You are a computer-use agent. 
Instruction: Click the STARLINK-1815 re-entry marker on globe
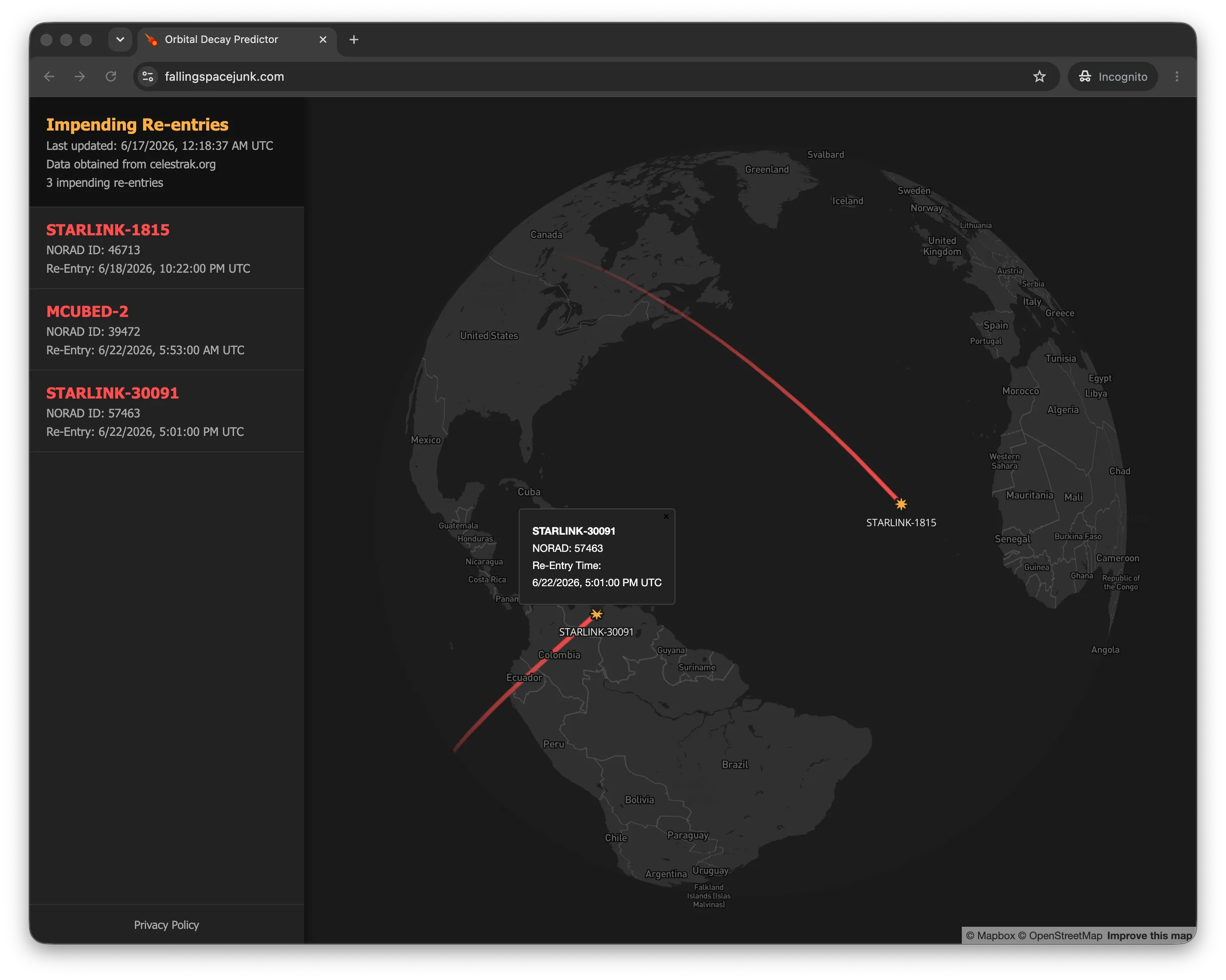coord(901,504)
